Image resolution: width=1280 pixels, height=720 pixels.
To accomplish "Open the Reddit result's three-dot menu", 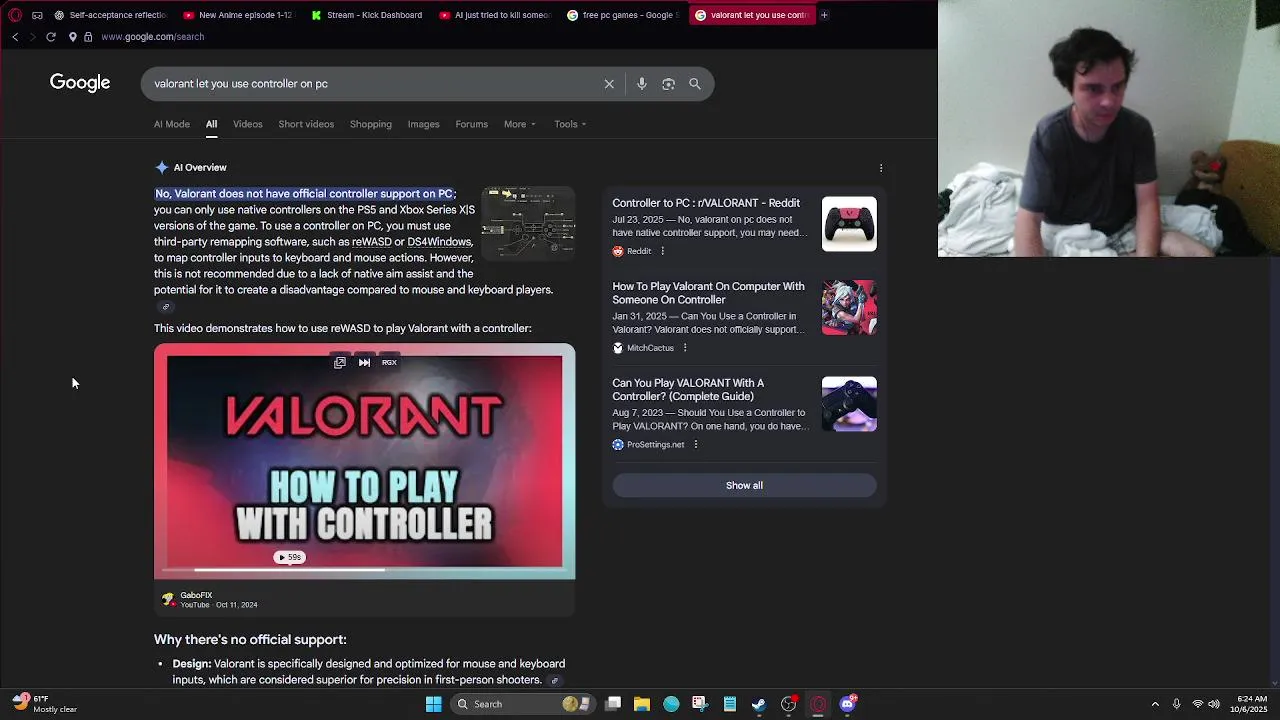I will [662, 251].
